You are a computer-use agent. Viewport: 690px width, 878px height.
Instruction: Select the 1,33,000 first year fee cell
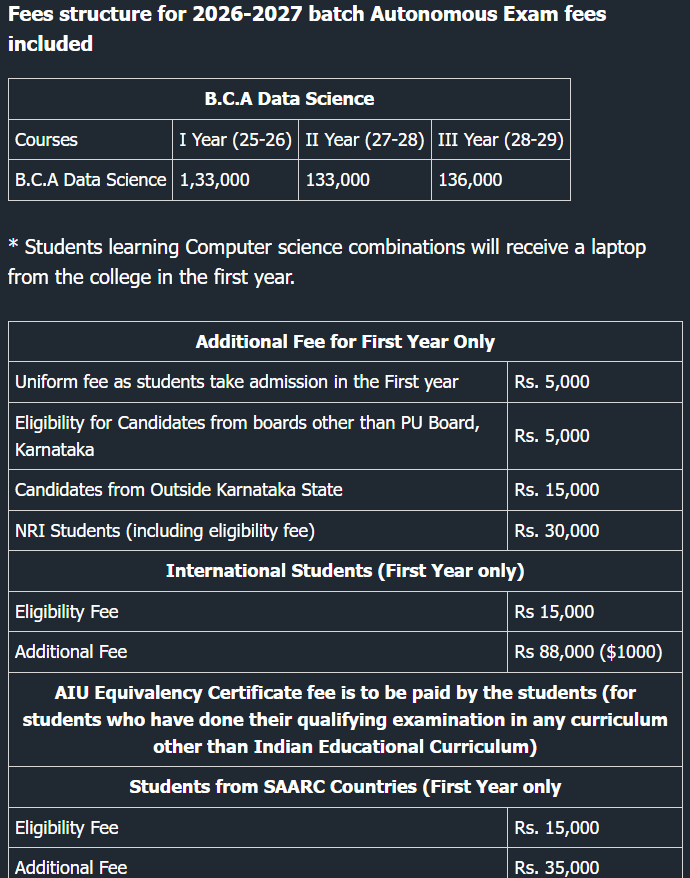215,180
